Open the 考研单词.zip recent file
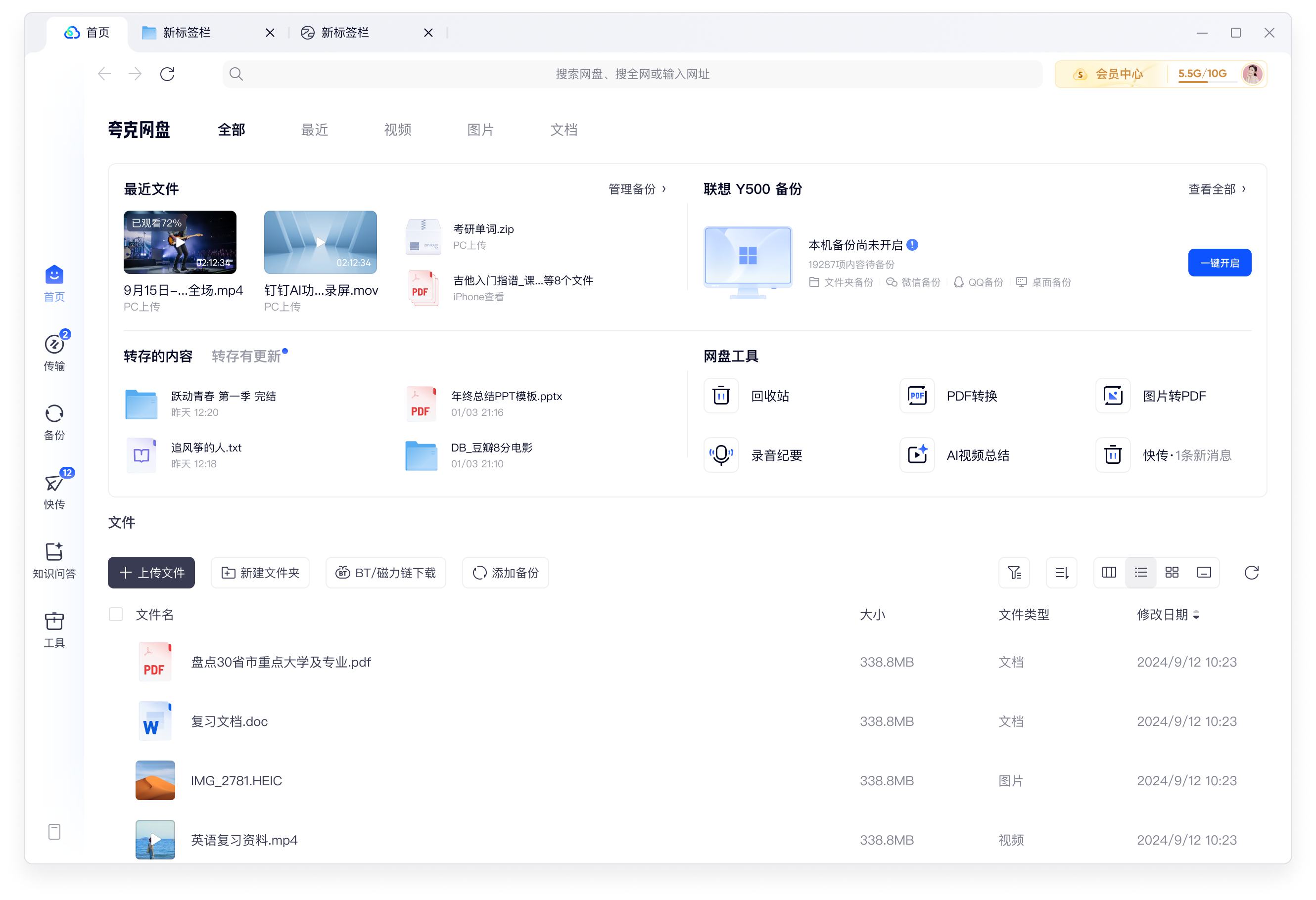1316x900 pixels. 459,236
